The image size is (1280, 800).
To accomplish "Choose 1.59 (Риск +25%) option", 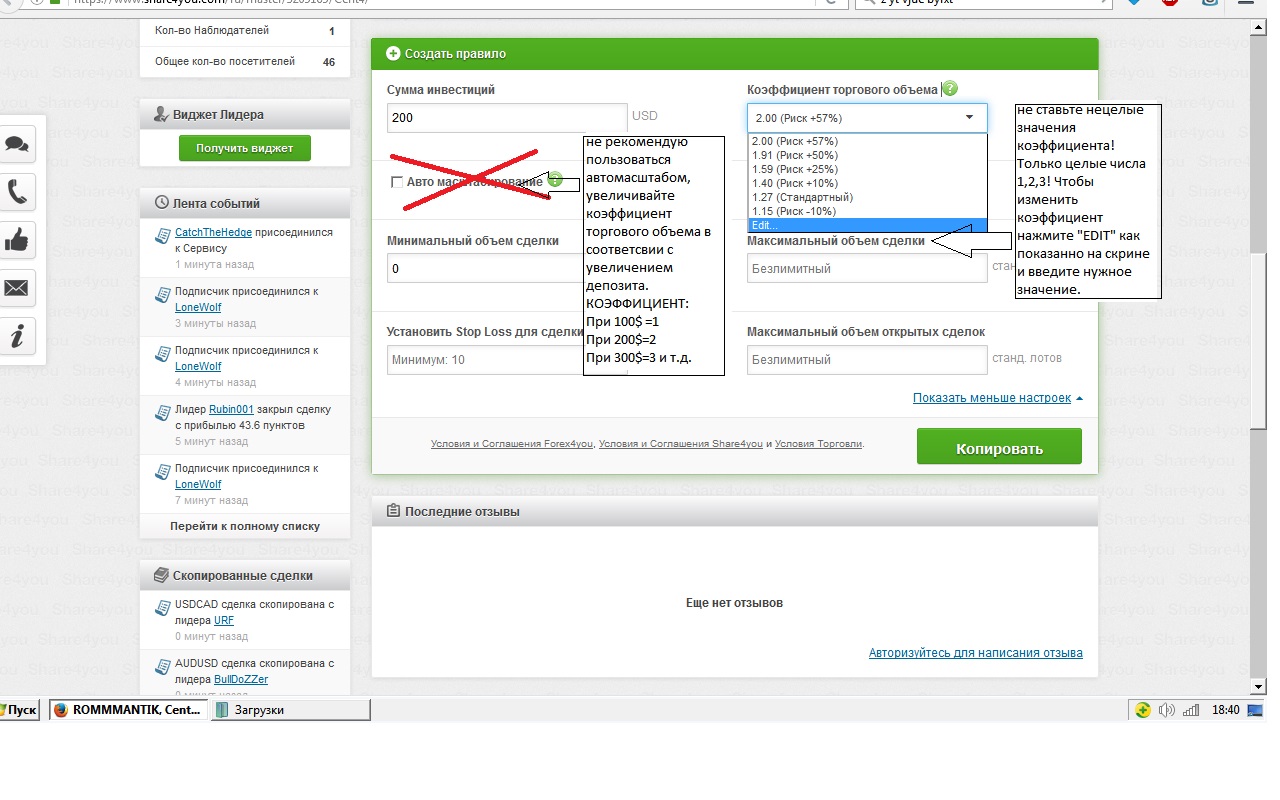I will pos(867,169).
